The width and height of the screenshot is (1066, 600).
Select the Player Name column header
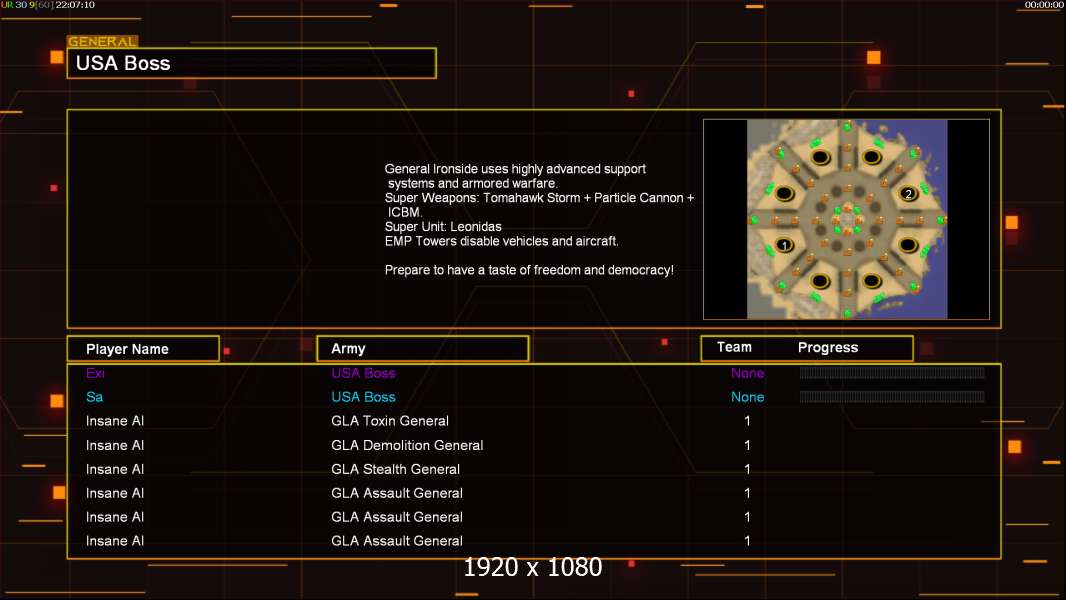[143, 349]
